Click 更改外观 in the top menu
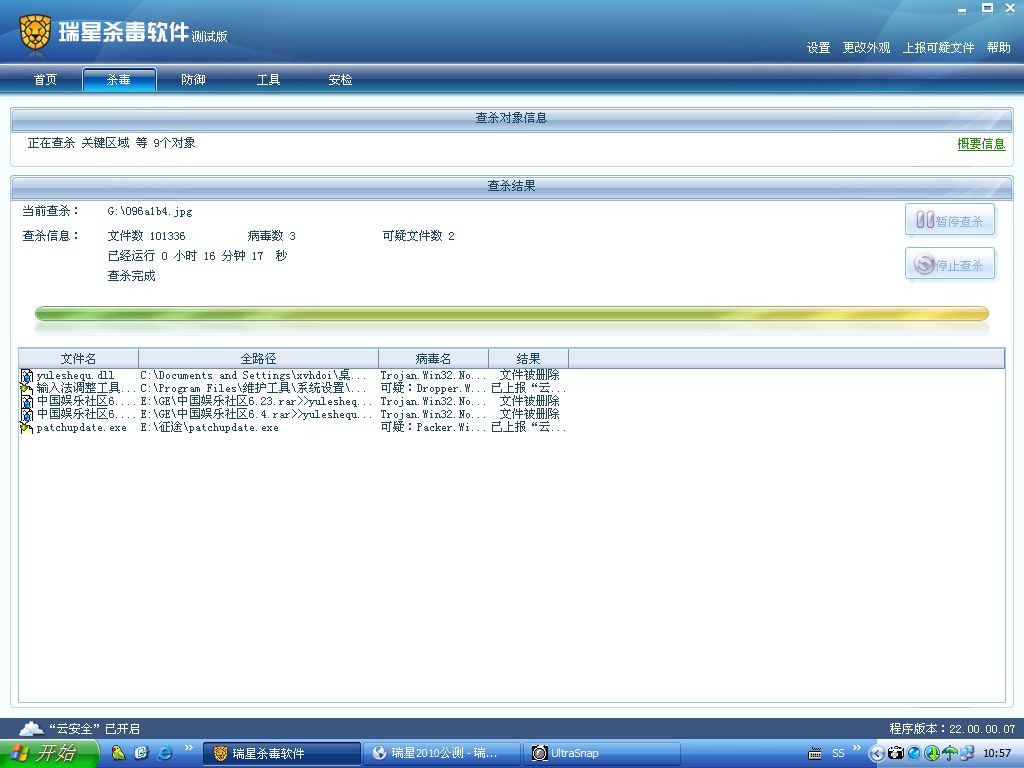The width and height of the screenshot is (1024, 768). click(x=867, y=48)
